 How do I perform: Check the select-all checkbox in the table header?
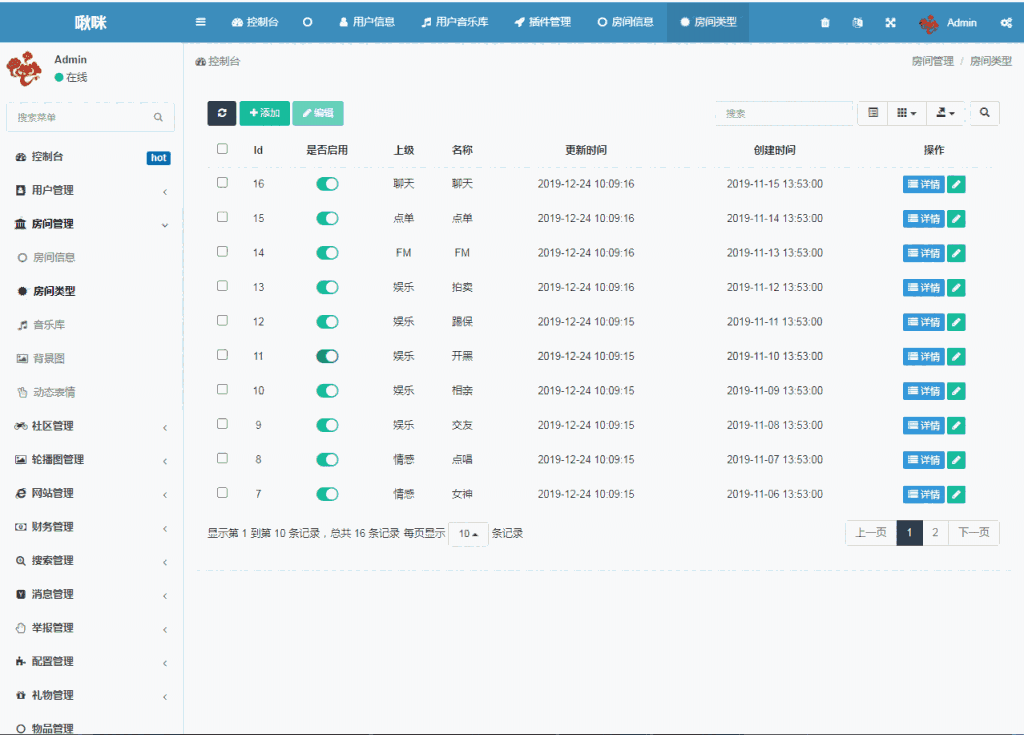point(222,148)
